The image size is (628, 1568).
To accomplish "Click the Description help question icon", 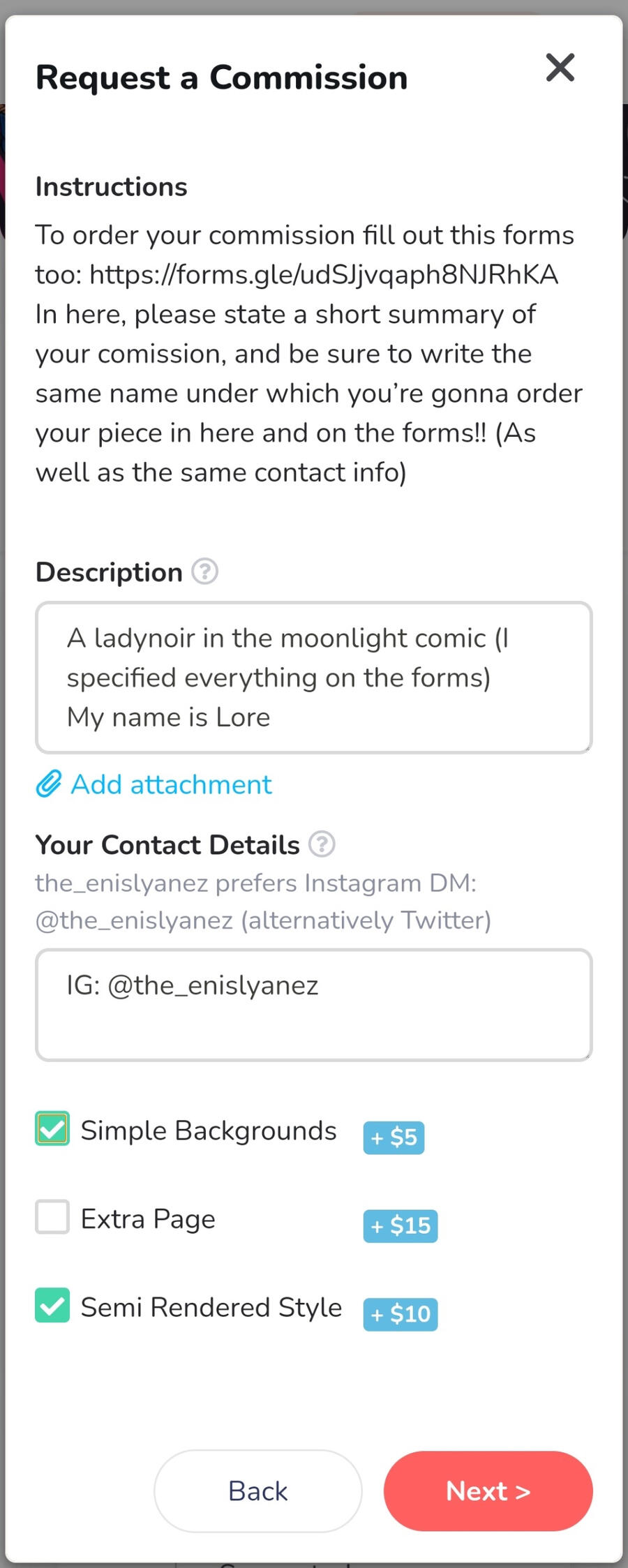I will (x=204, y=572).
